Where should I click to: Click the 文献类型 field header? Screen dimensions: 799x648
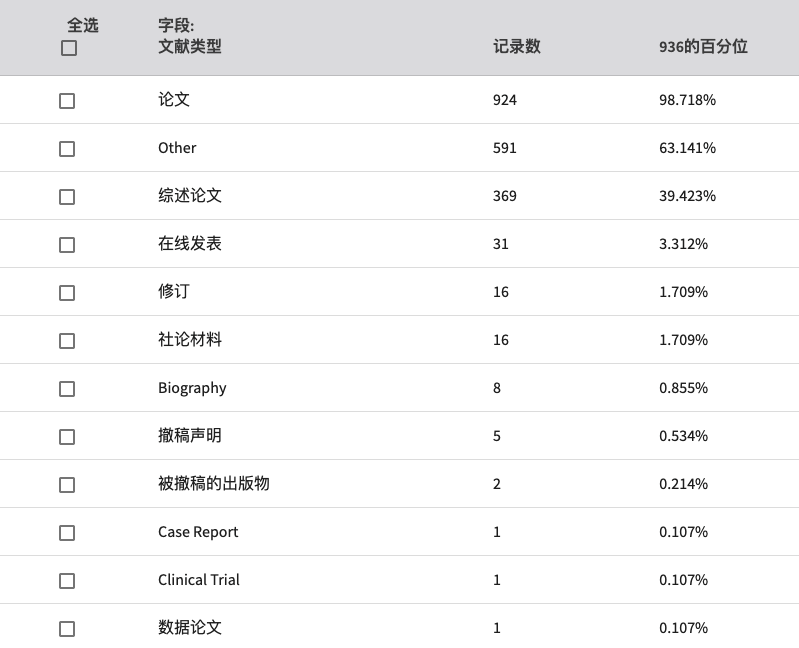tap(190, 46)
